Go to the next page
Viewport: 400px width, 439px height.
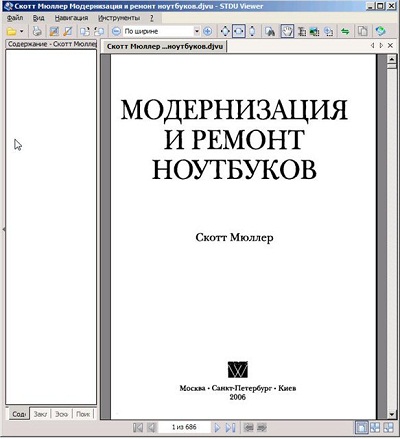pyautogui.click(x=217, y=428)
